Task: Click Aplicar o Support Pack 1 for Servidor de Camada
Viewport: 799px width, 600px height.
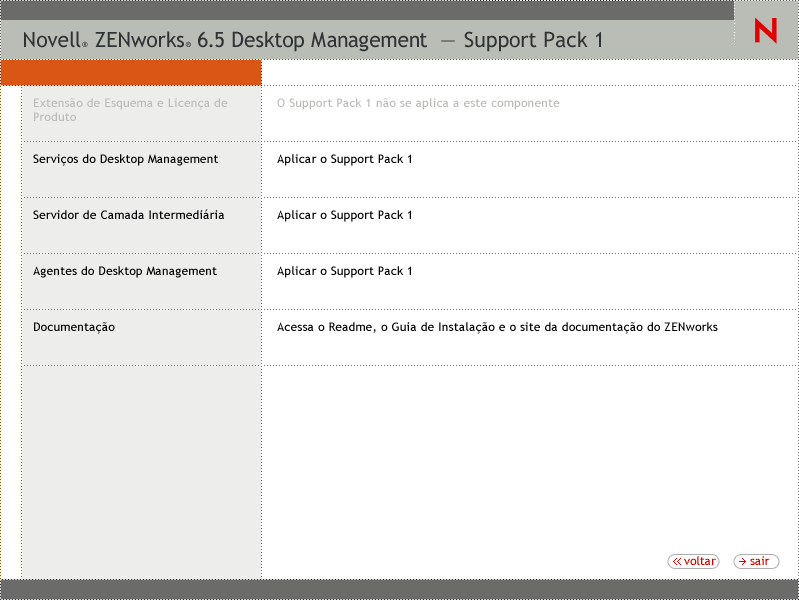Action: 344,215
